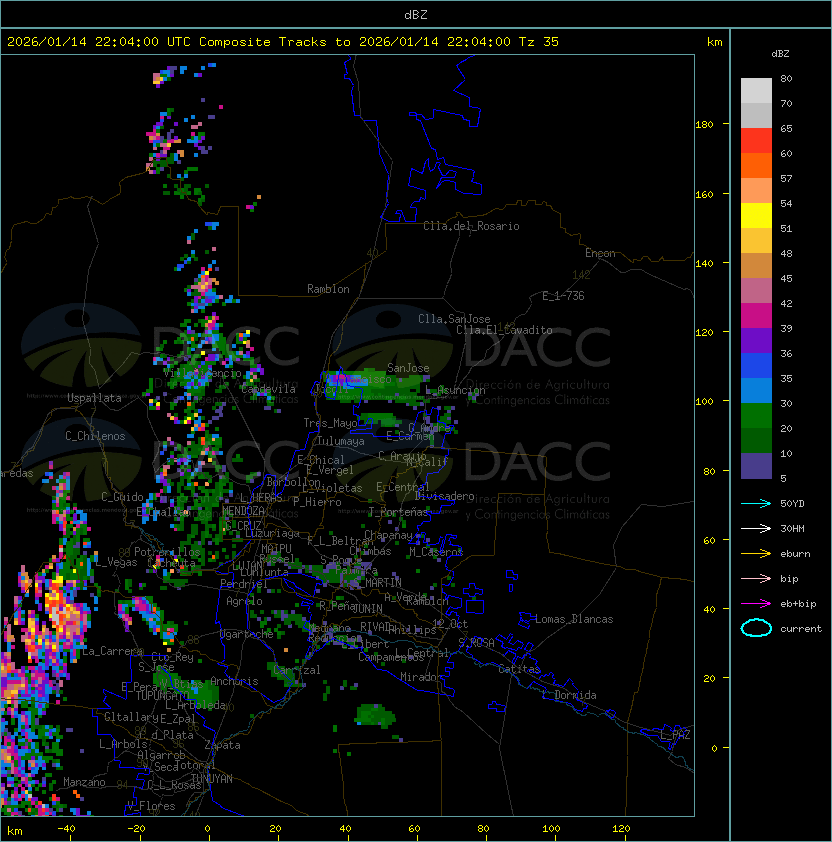832x842 pixels.
Task: Click the '30HM' legend label
Action: (x=792, y=528)
